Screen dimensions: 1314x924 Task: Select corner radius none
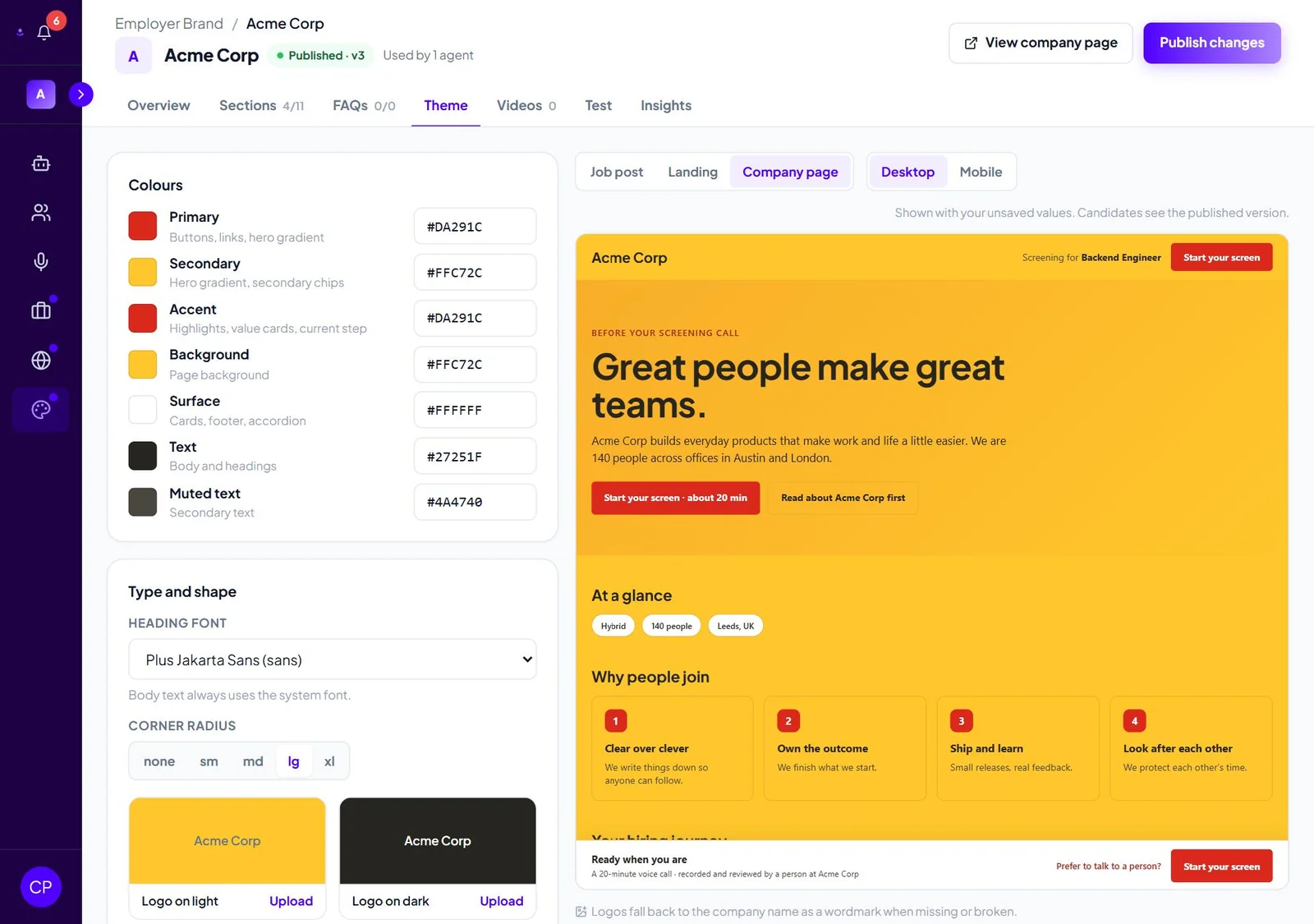pyautogui.click(x=159, y=761)
